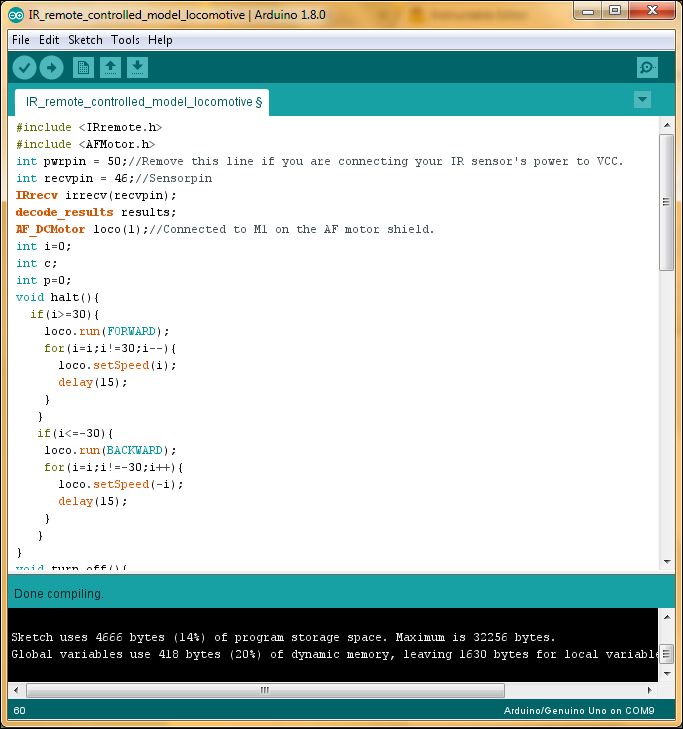683x729 pixels.
Task: Place cursor on the int recvpin line
Action: coord(114,179)
